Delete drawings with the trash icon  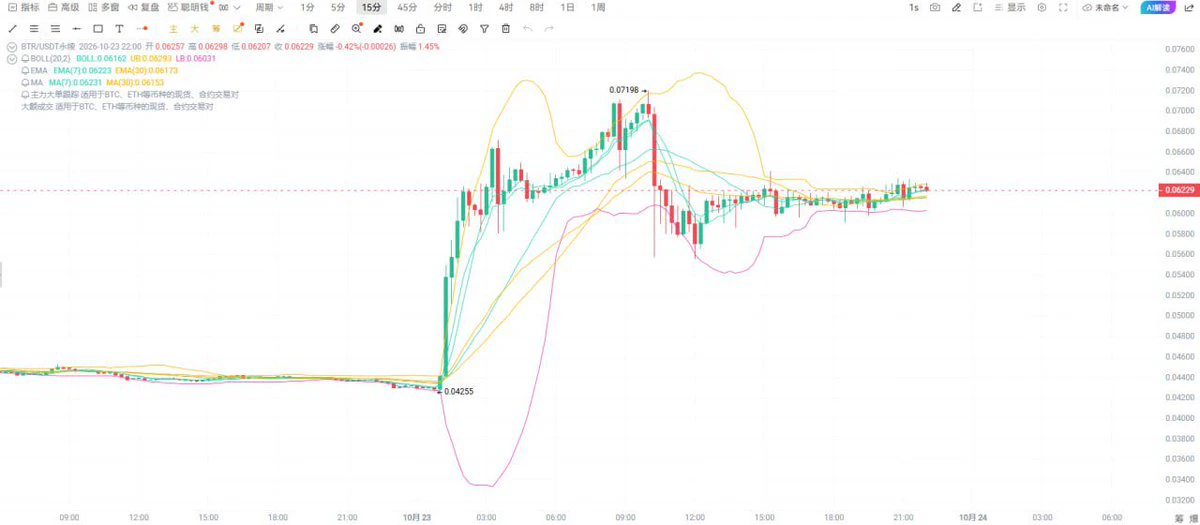tap(506, 29)
